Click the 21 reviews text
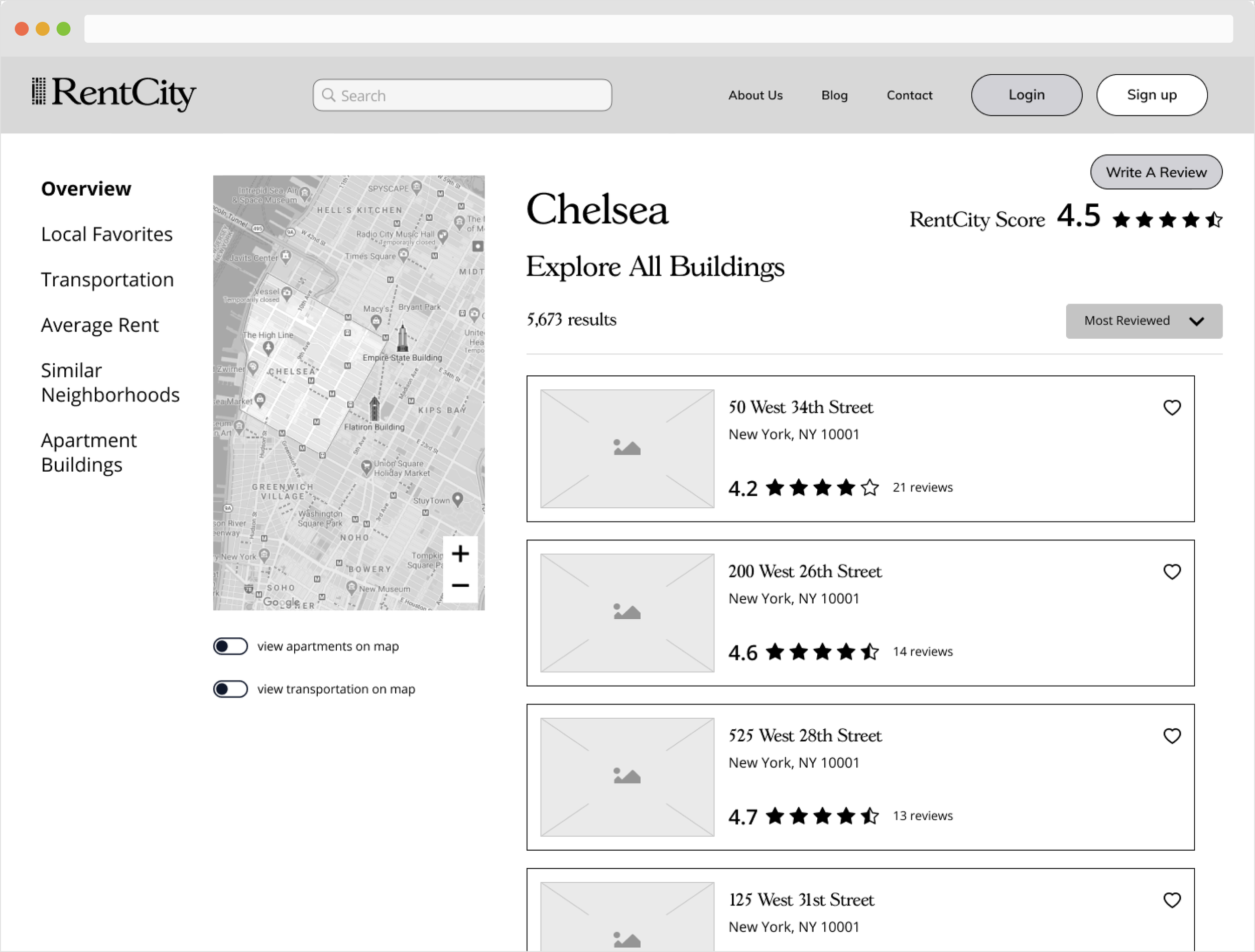This screenshot has height=952, width=1255. coord(923,487)
